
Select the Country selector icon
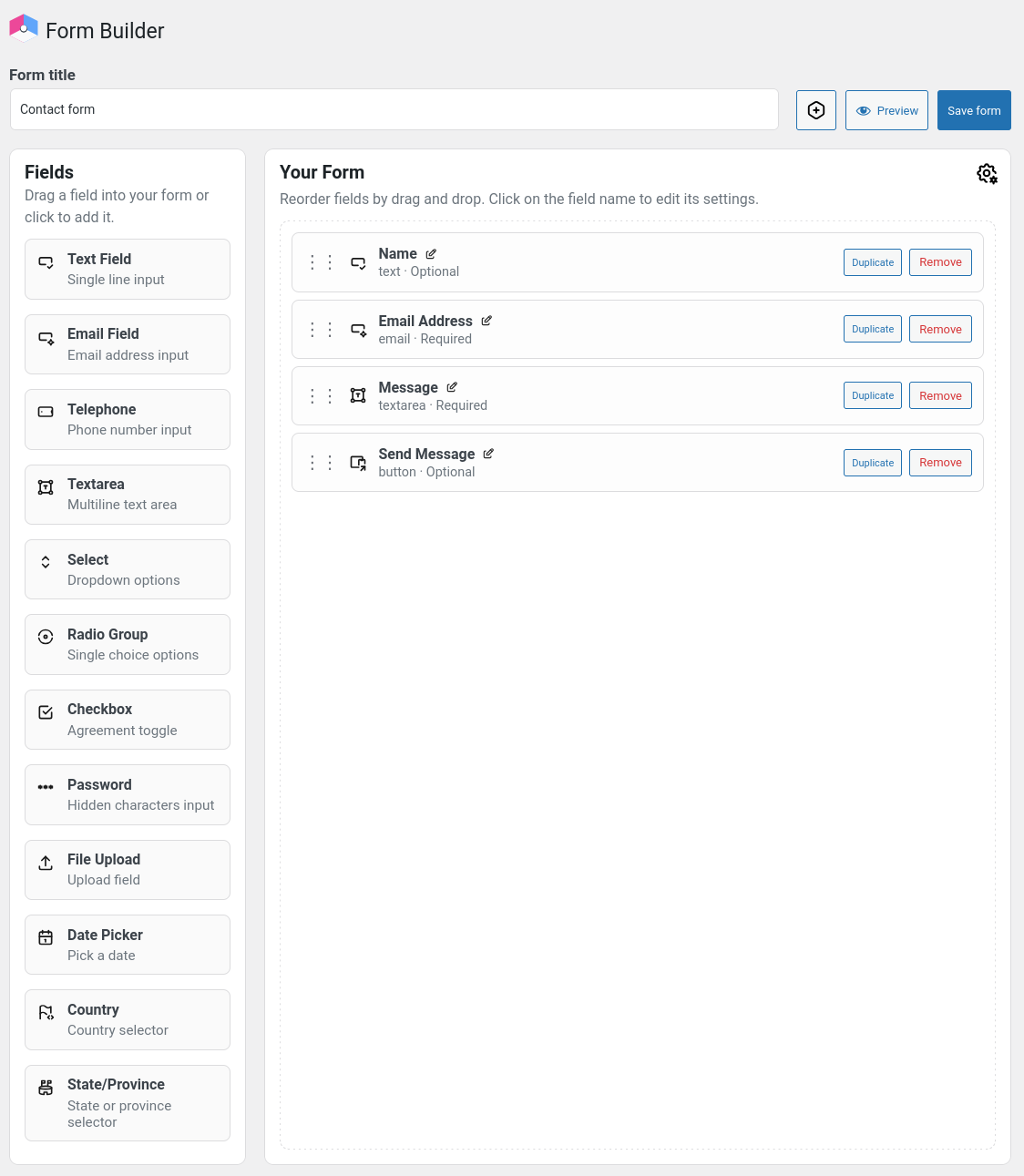(x=46, y=1012)
